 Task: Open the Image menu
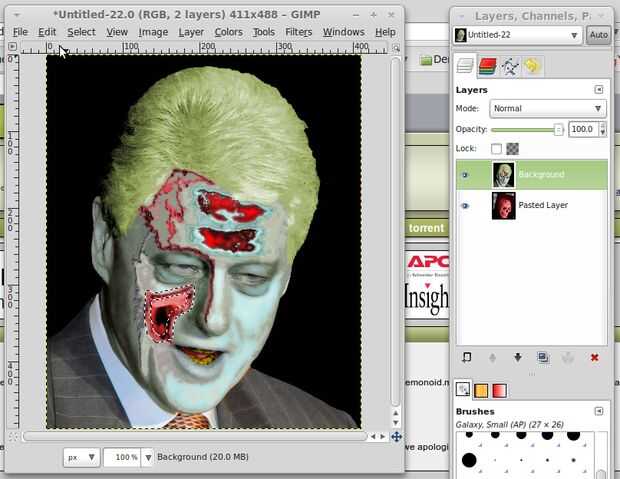click(x=153, y=32)
